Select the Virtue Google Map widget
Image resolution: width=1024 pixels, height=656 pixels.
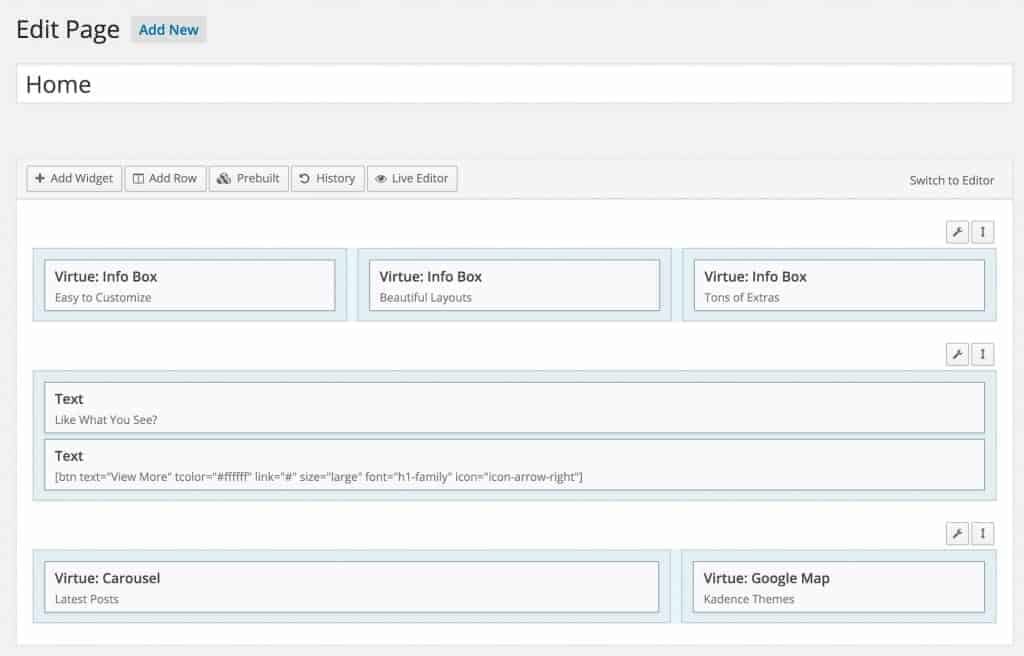coord(839,587)
